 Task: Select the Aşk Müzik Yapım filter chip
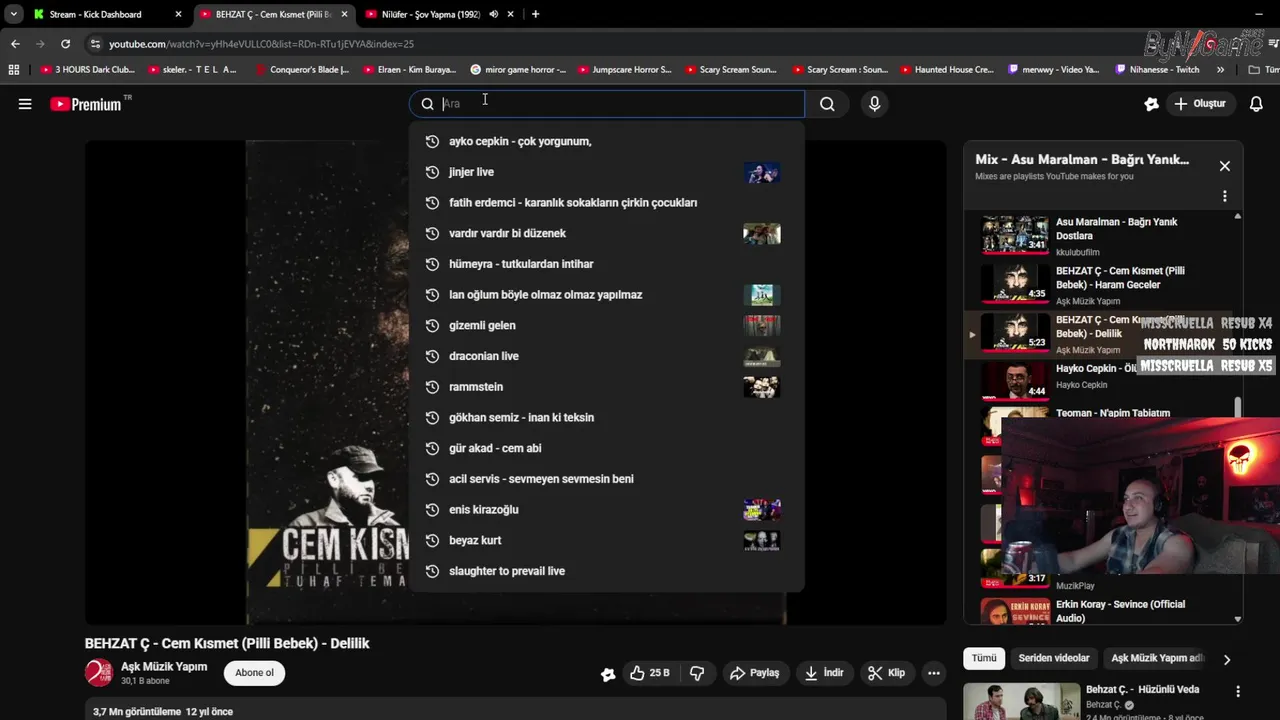[x=1157, y=658]
